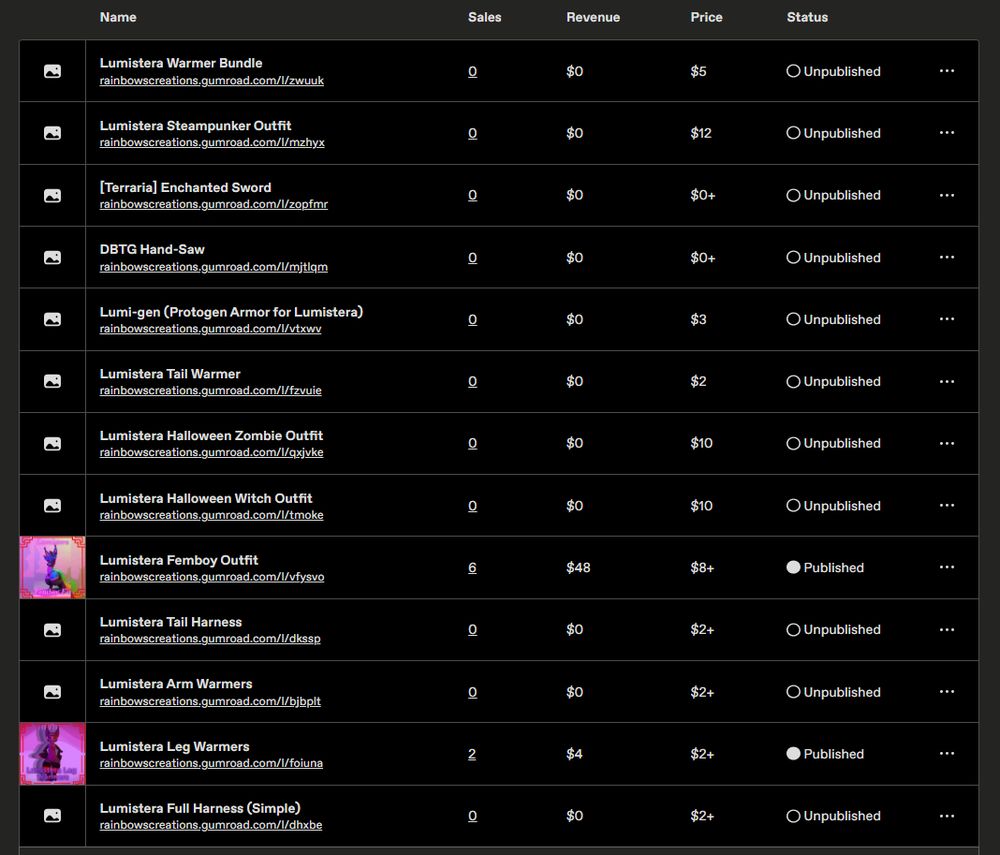The width and height of the screenshot is (1000, 855).
Task: Open three-dot menu for Halloween Witch Outfit
Action: click(x=946, y=505)
